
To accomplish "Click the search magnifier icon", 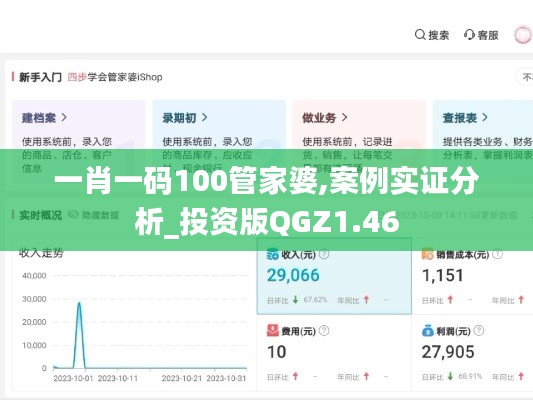I will click(x=420, y=35).
